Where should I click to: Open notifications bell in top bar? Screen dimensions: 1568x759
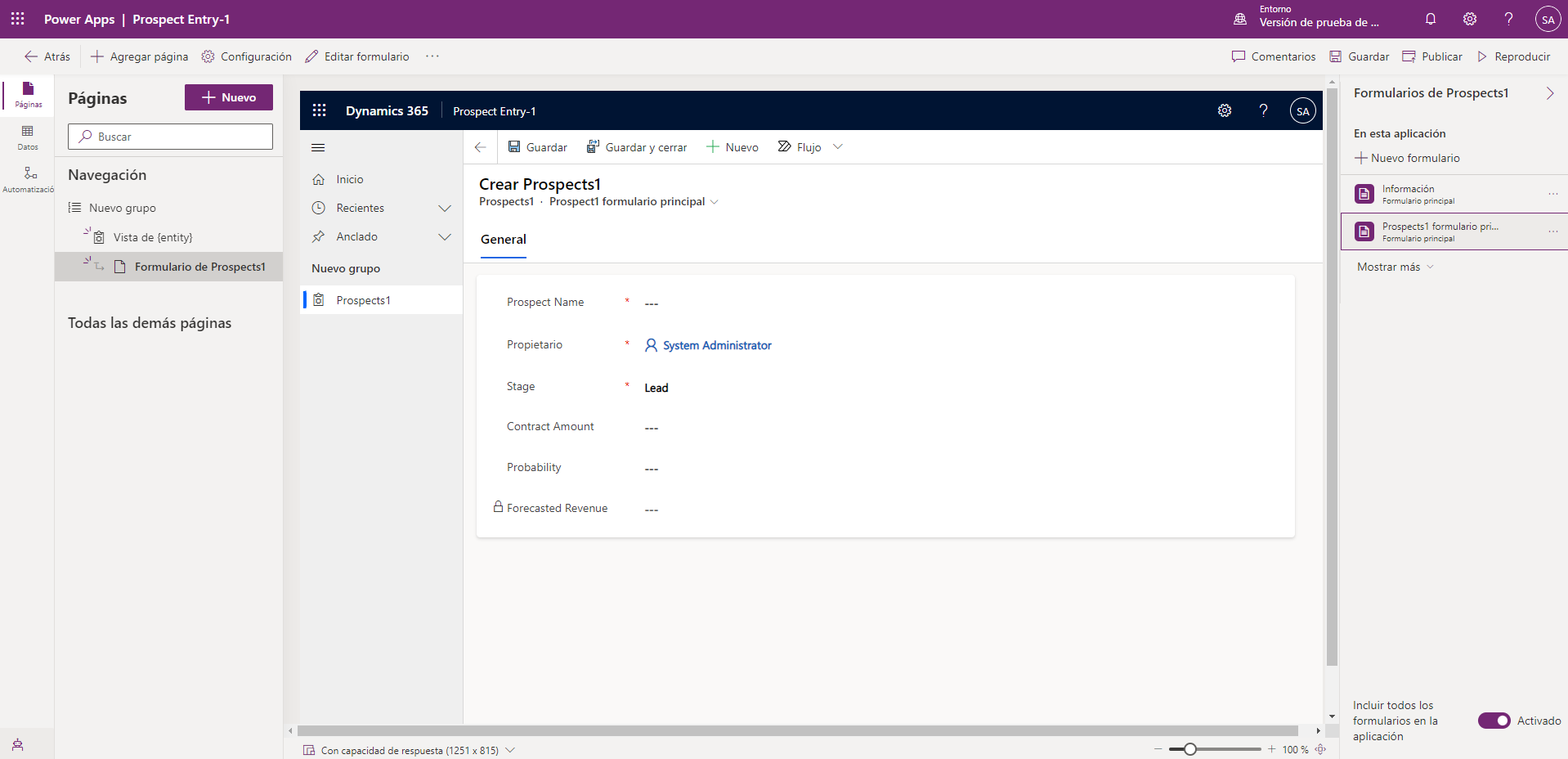click(1431, 19)
